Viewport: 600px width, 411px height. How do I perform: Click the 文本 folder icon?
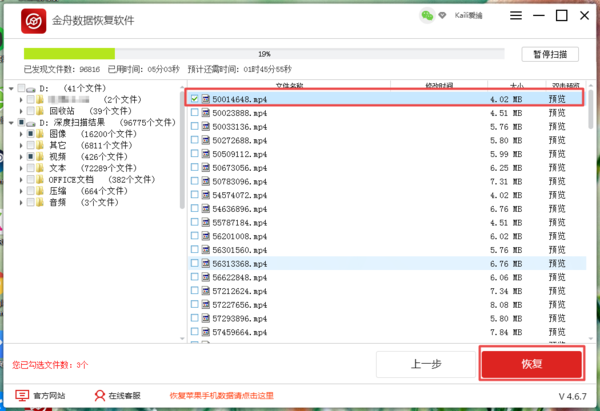[x=40, y=168]
